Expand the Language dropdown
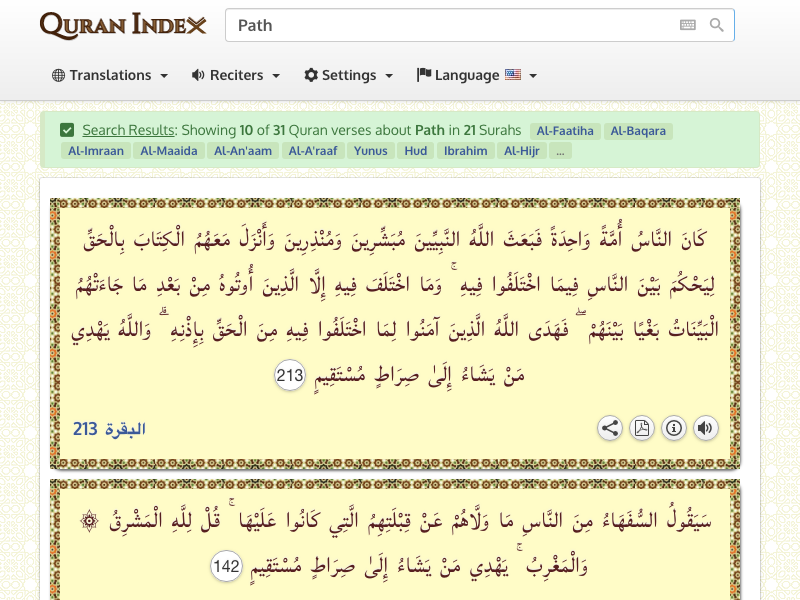Screen dimensions: 800x600 coord(477,75)
